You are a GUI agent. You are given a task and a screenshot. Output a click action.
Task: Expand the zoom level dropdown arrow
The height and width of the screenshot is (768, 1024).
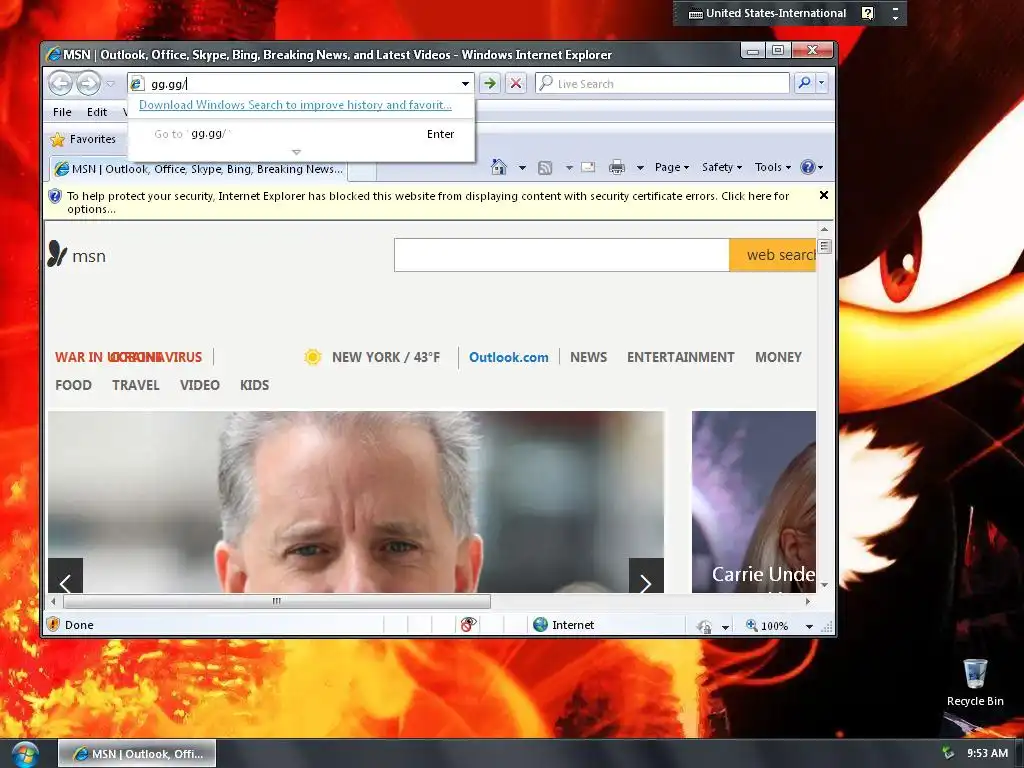pyautogui.click(x=809, y=626)
